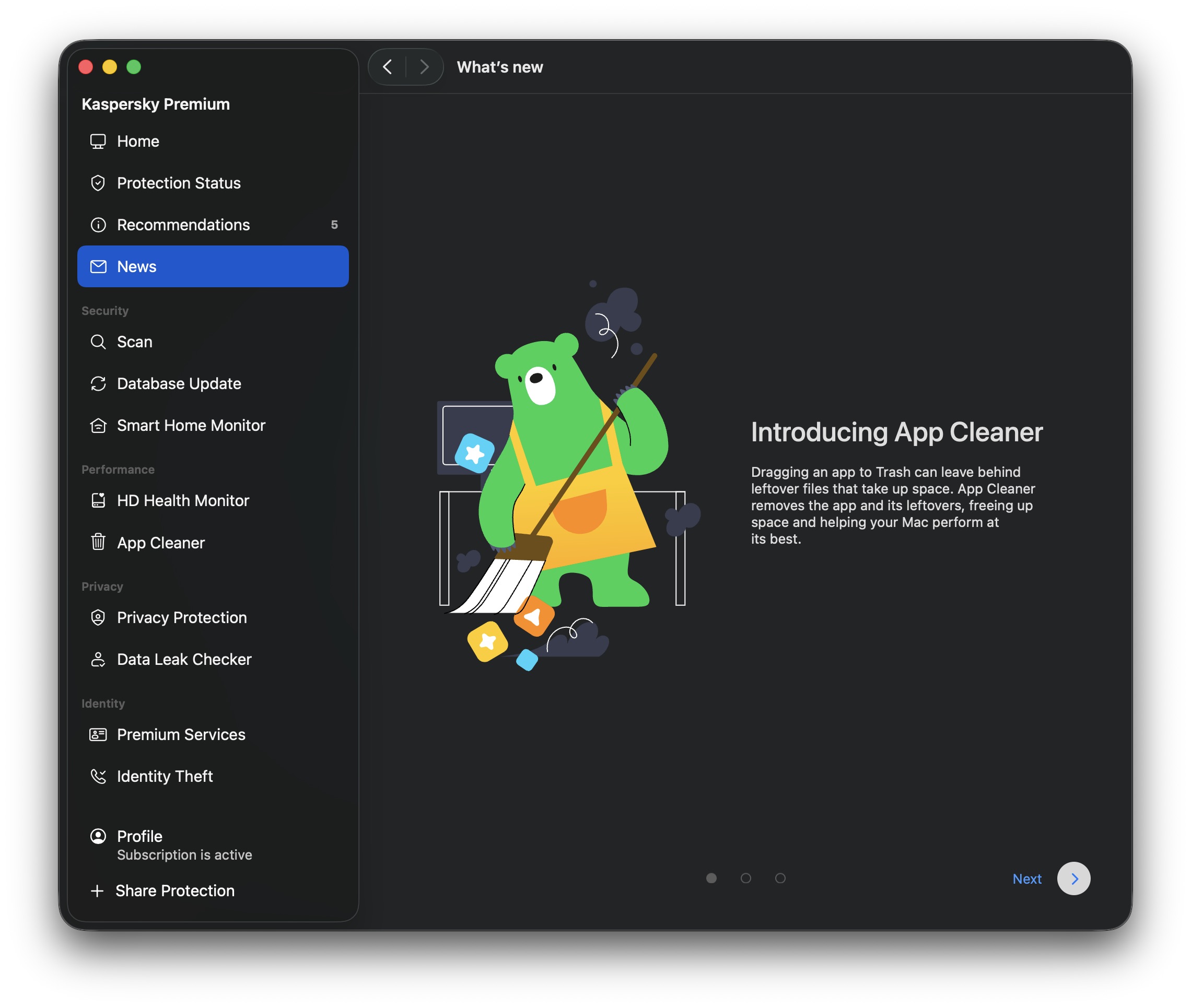Click the Smart Home Monitor house icon
This screenshot has height=1008, width=1191.
click(x=98, y=425)
